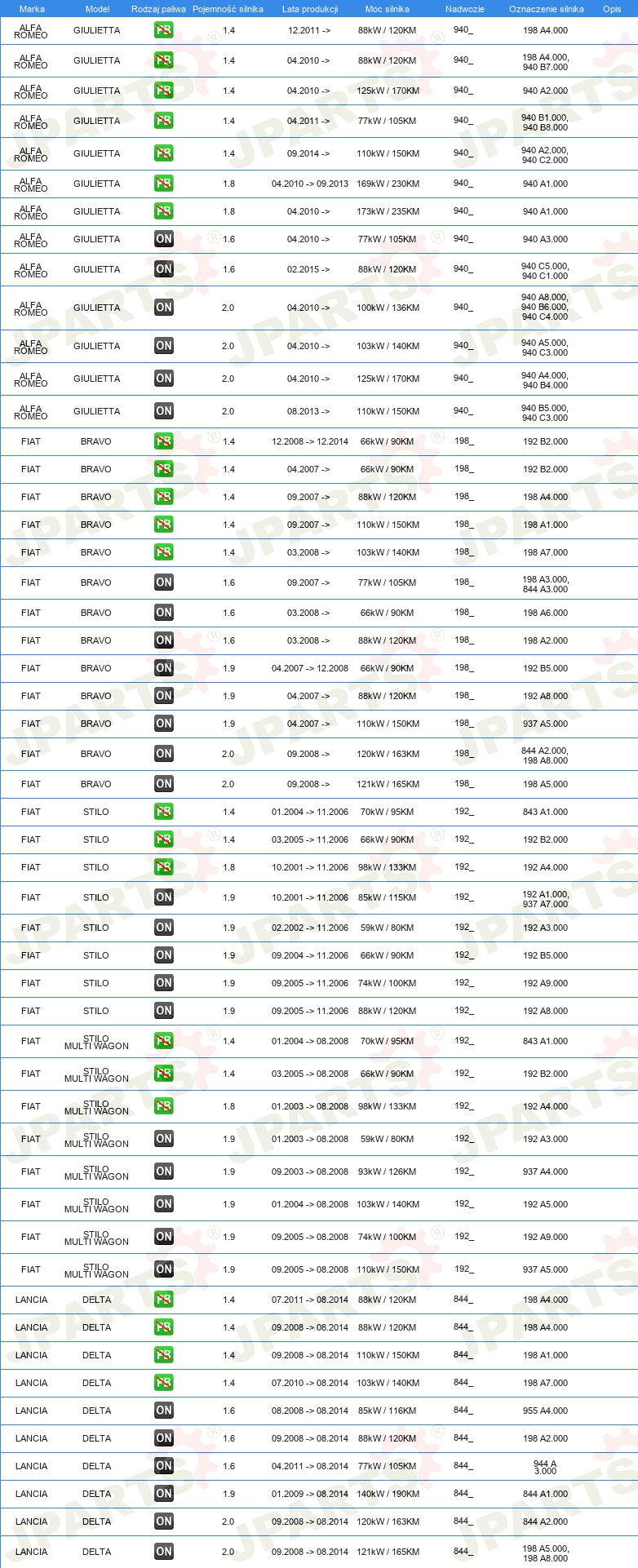The height and width of the screenshot is (1568, 638).
Task: Click diesel ON icon for Bravo 120kW / 163KM
Action: pos(164,754)
